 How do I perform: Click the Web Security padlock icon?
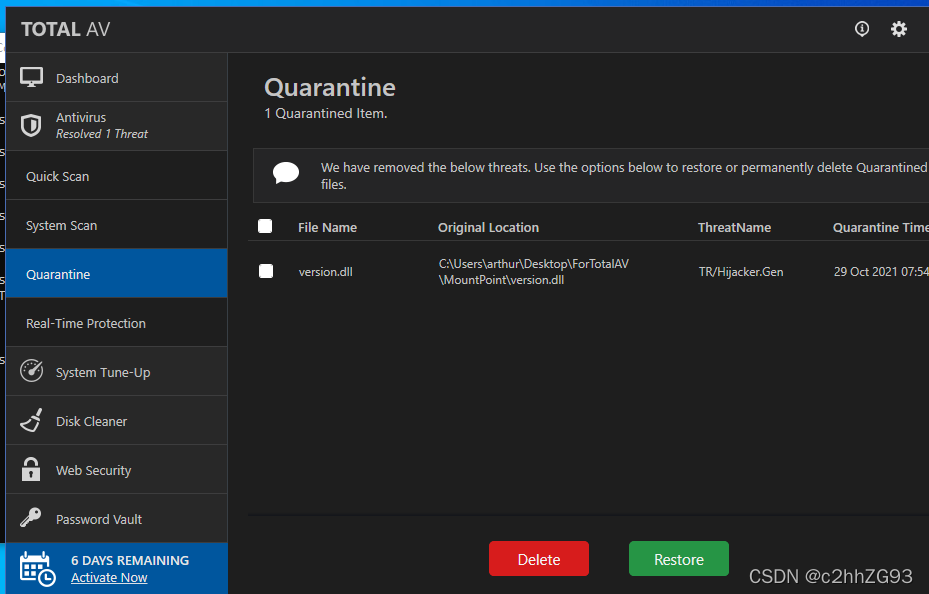point(31,469)
